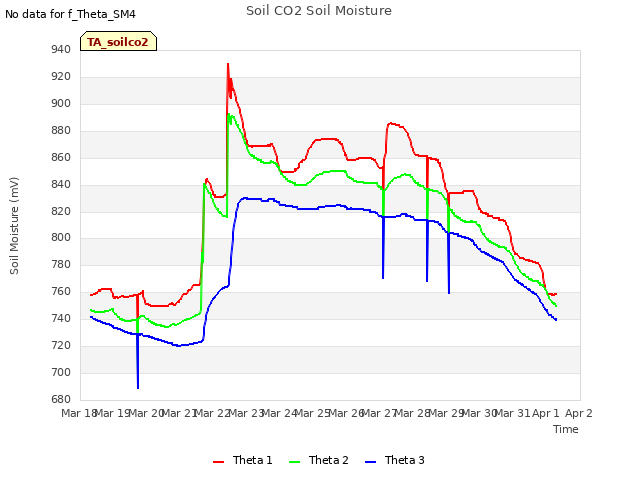Click the Mar 18 x-axis label
This screenshot has width=640, height=480.
79,413
